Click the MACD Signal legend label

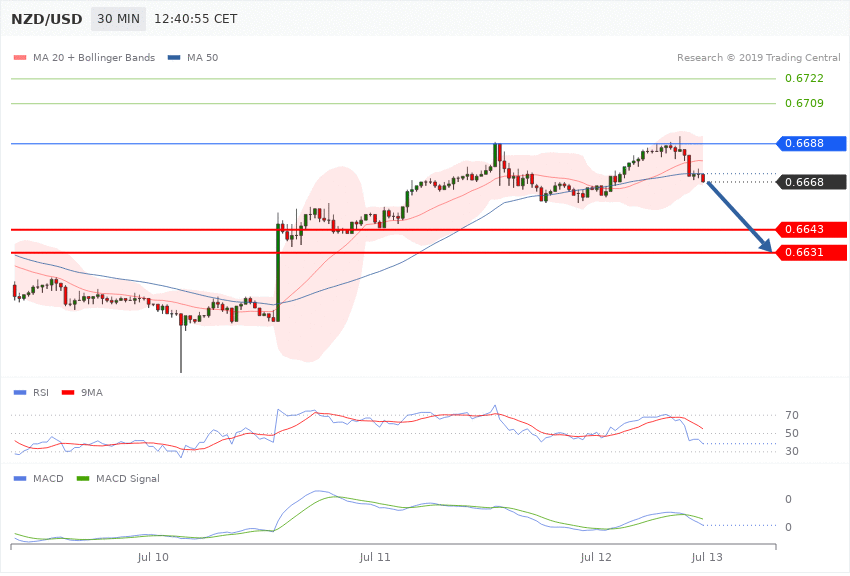(x=127, y=478)
